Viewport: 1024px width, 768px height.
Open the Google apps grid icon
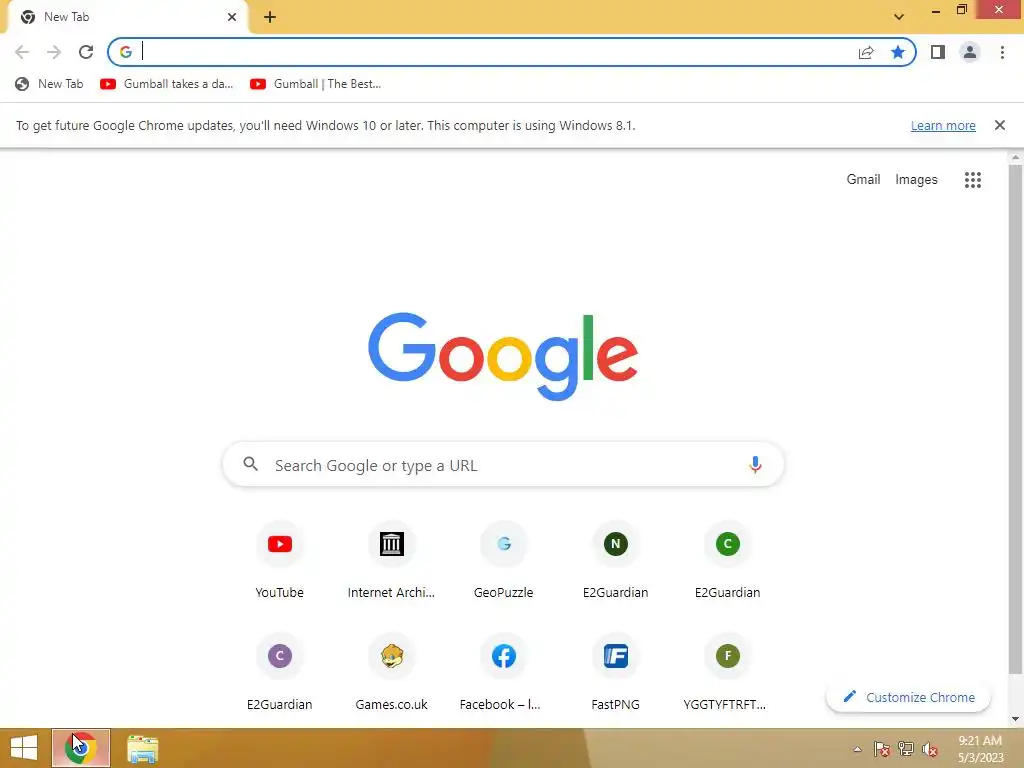972,180
